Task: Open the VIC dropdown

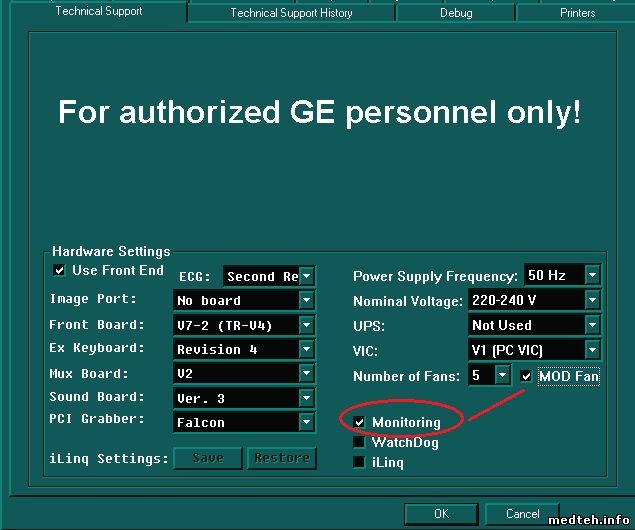Action: [592, 350]
